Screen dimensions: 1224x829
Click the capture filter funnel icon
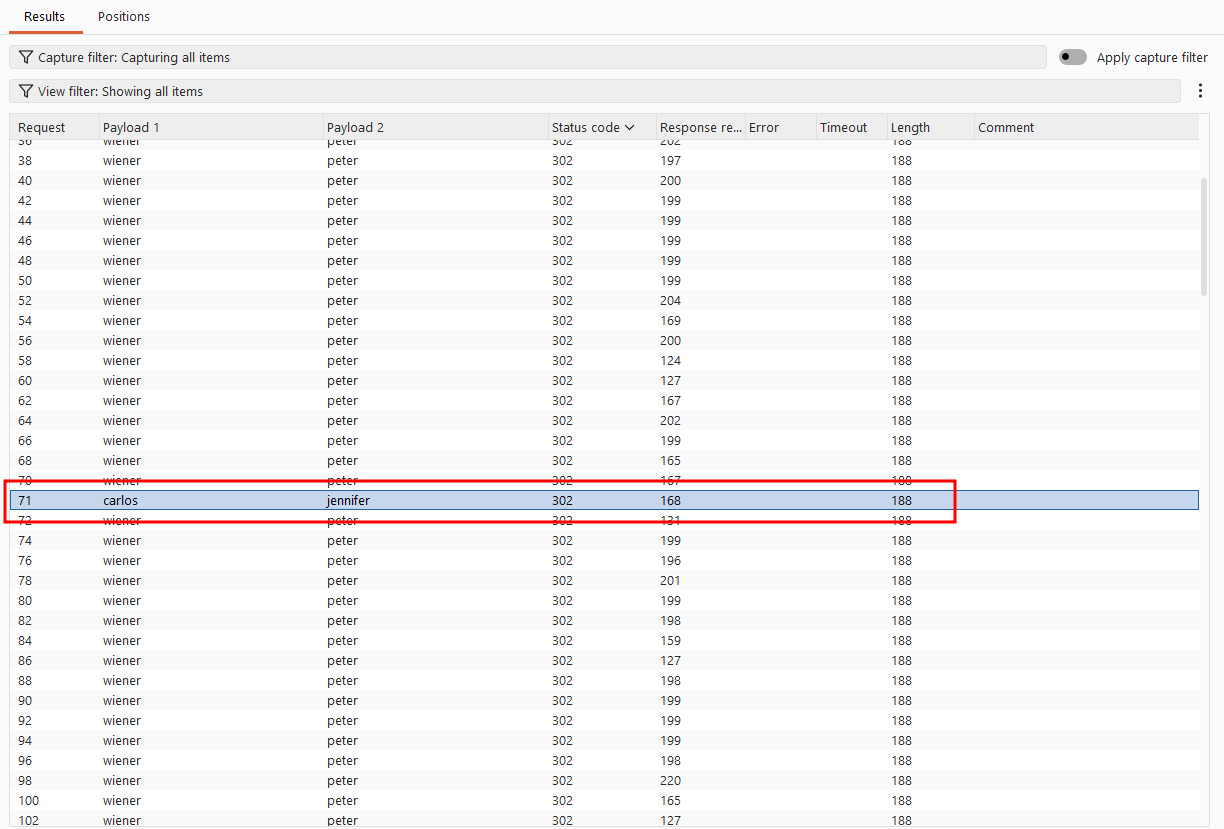[26, 57]
